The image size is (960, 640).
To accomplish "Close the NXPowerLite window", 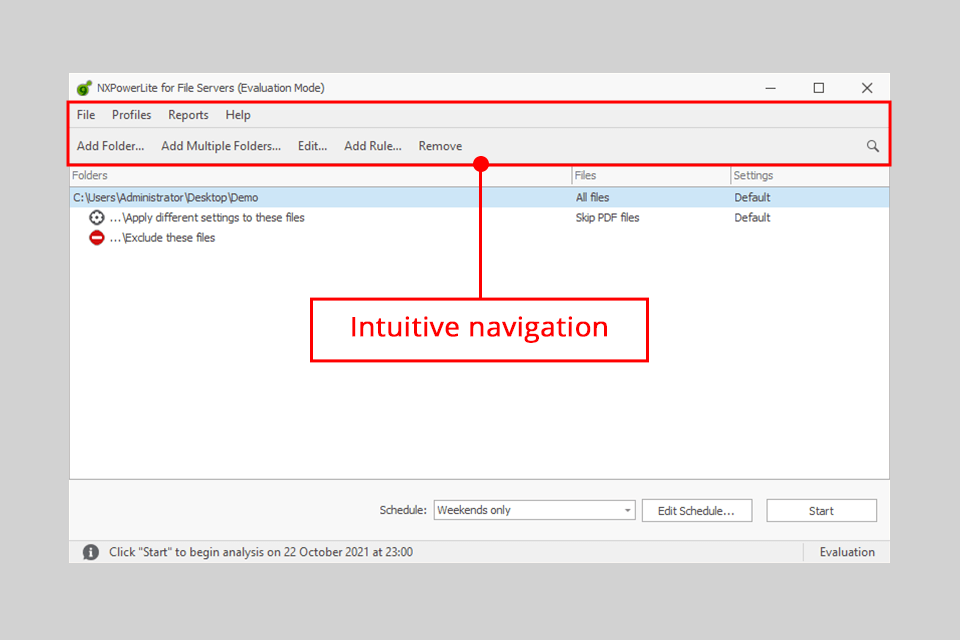I will (867, 88).
